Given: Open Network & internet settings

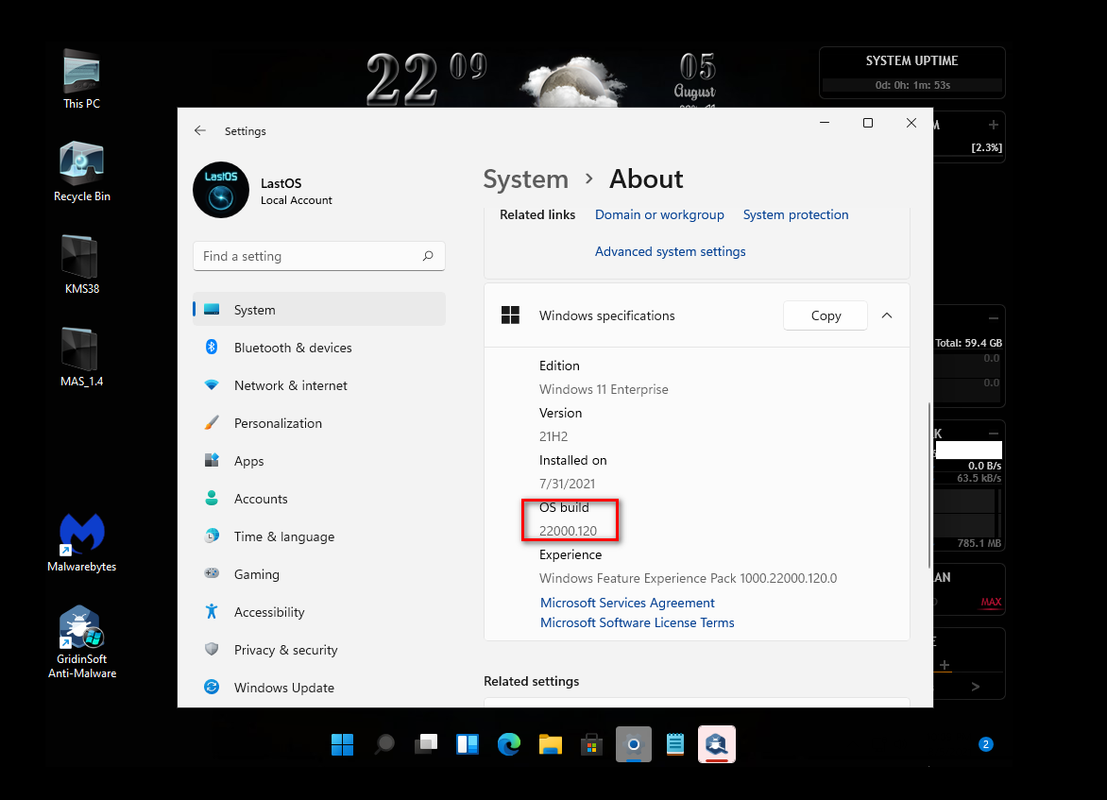Looking at the screenshot, I should [x=319, y=385].
